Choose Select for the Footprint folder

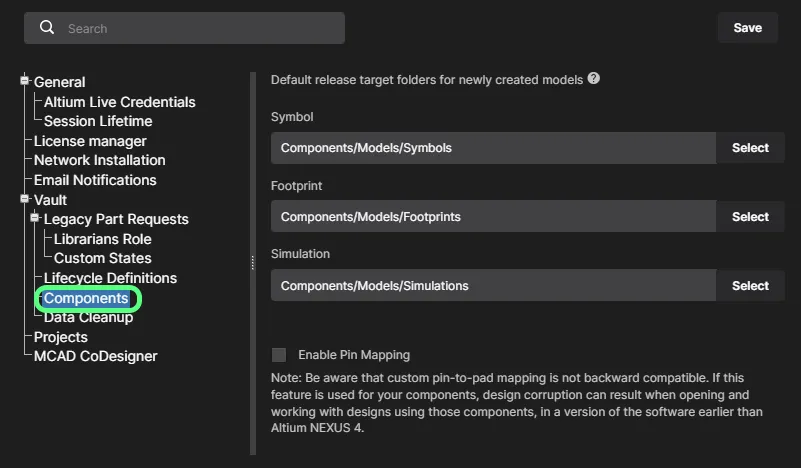coord(750,217)
